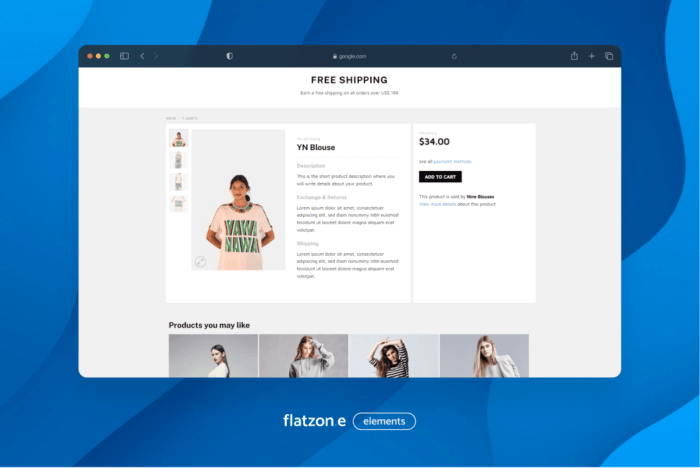Screen dimensions: 700x468
Task: Select the third product thumbnail
Action: (x=178, y=182)
